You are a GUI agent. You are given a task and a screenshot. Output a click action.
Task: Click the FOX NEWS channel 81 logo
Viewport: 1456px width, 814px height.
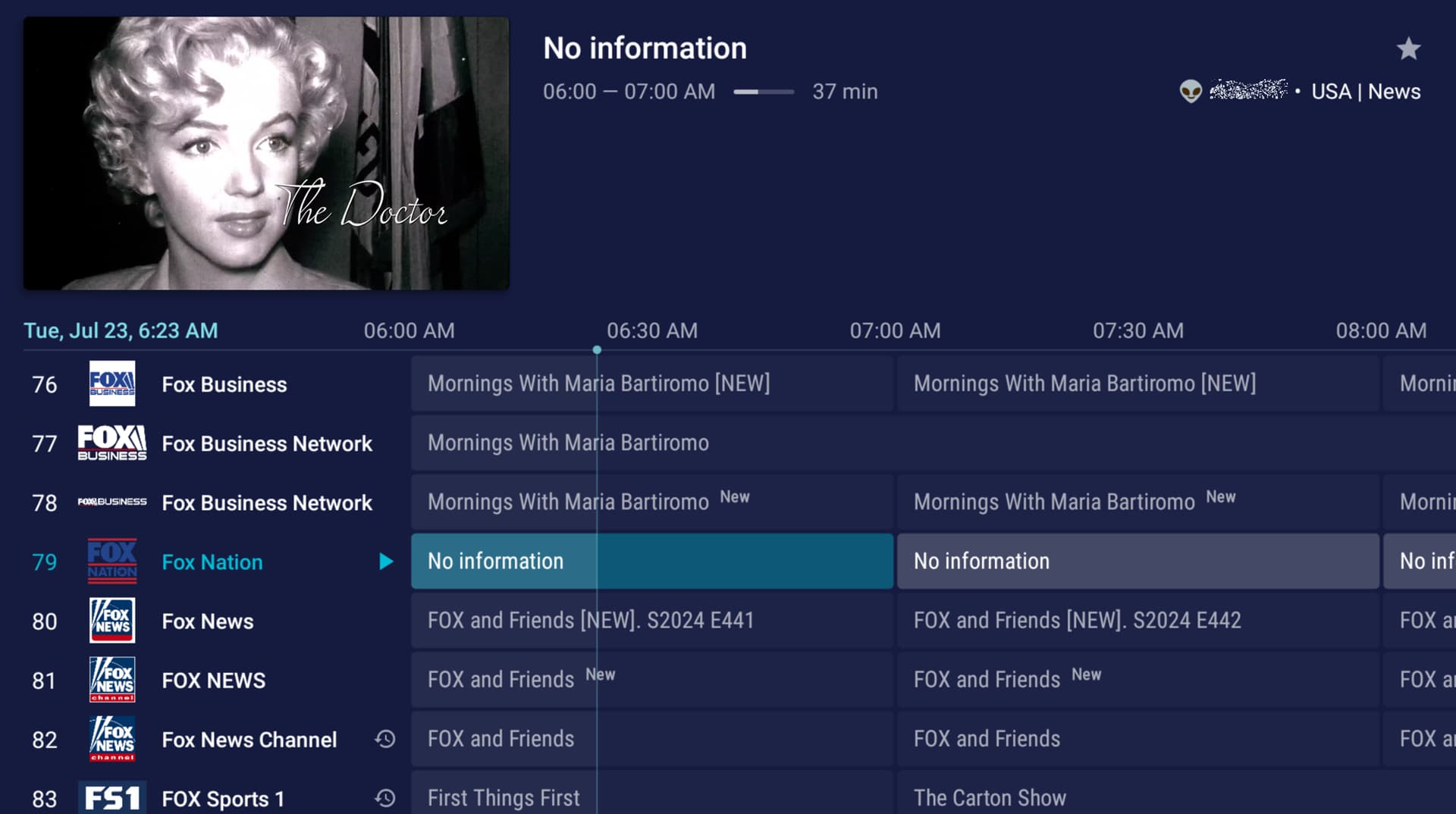pos(112,680)
